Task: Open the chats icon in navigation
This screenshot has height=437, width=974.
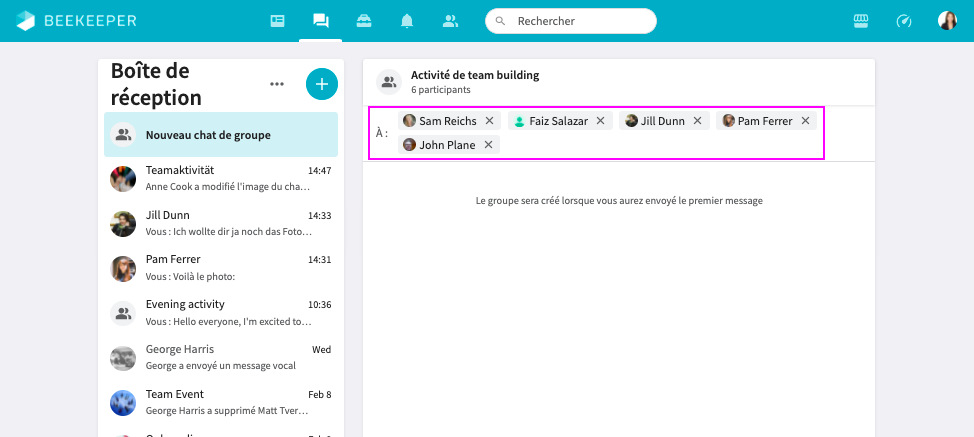Action: pyautogui.click(x=320, y=21)
